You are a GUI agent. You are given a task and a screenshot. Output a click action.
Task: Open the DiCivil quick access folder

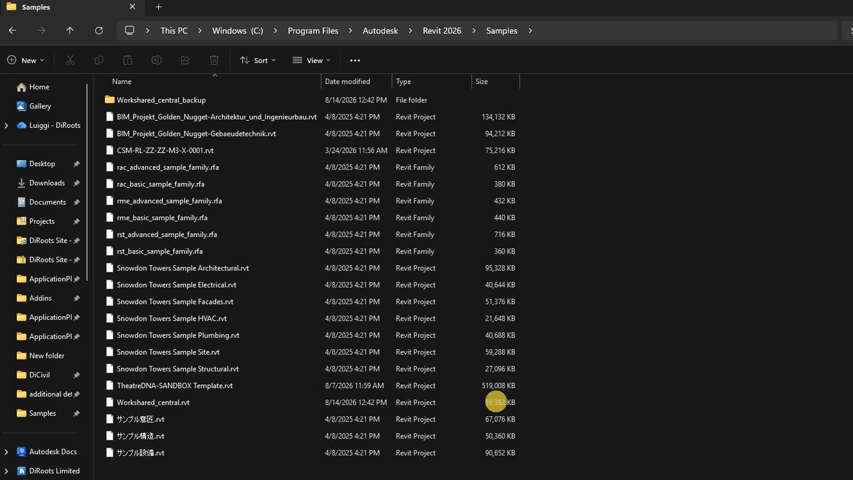39,375
